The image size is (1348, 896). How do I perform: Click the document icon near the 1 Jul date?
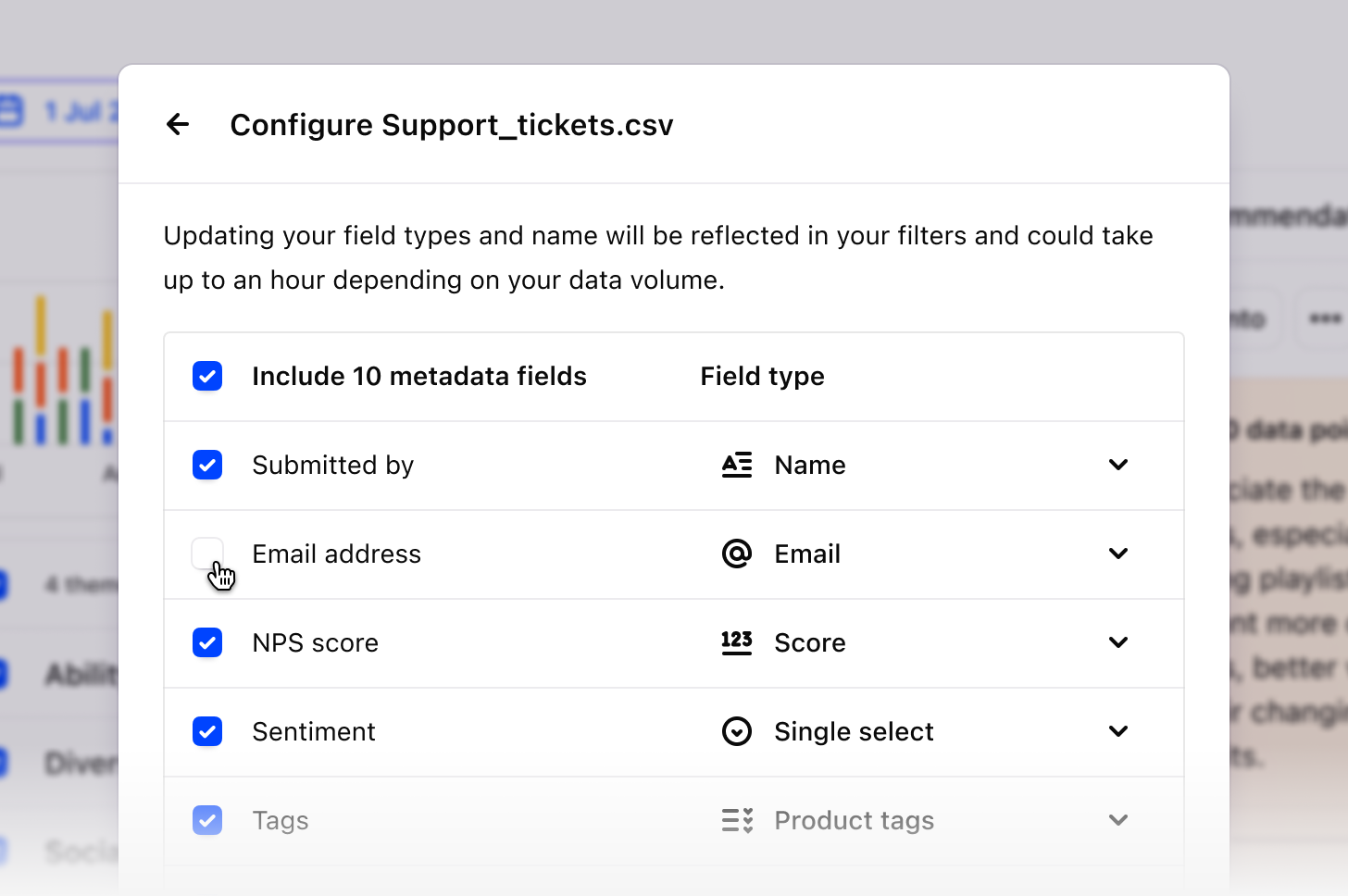pyautogui.click(x=11, y=109)
